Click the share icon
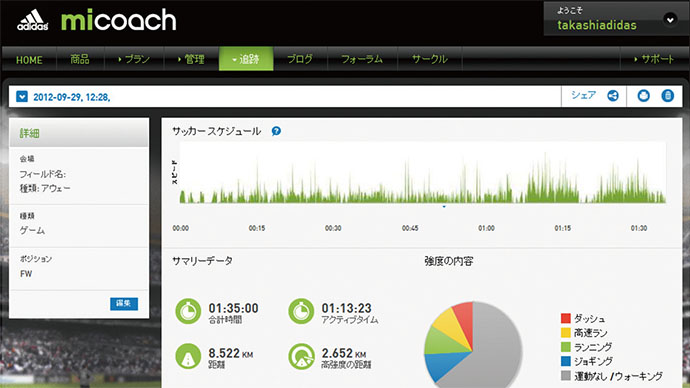This screenshot has height=388, width=690. click(x=613, y=95)
